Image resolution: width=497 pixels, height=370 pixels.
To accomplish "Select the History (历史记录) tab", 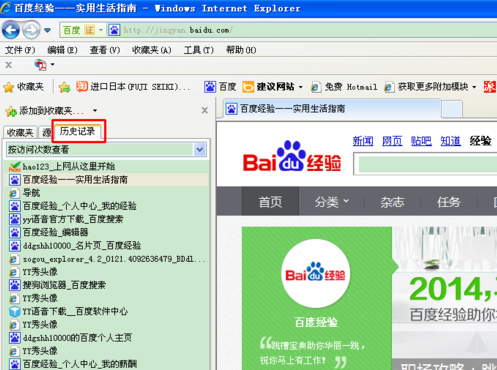I will pos(77,131).
